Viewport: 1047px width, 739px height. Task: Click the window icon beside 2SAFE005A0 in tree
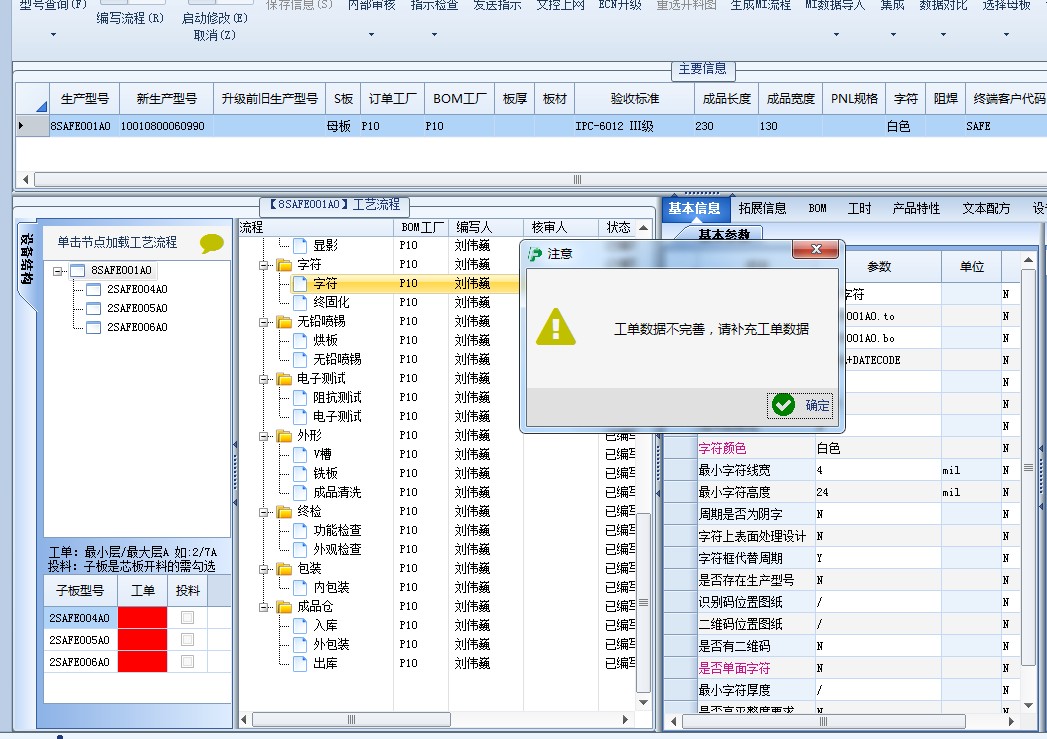93,308
